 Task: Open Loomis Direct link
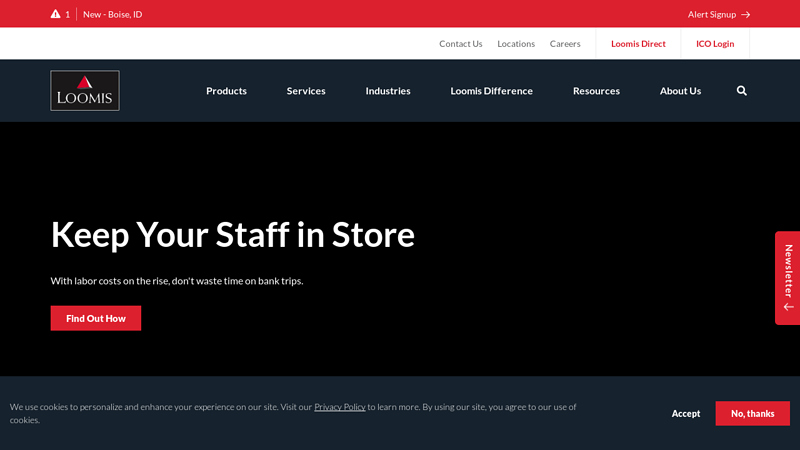tap(638, 44)
